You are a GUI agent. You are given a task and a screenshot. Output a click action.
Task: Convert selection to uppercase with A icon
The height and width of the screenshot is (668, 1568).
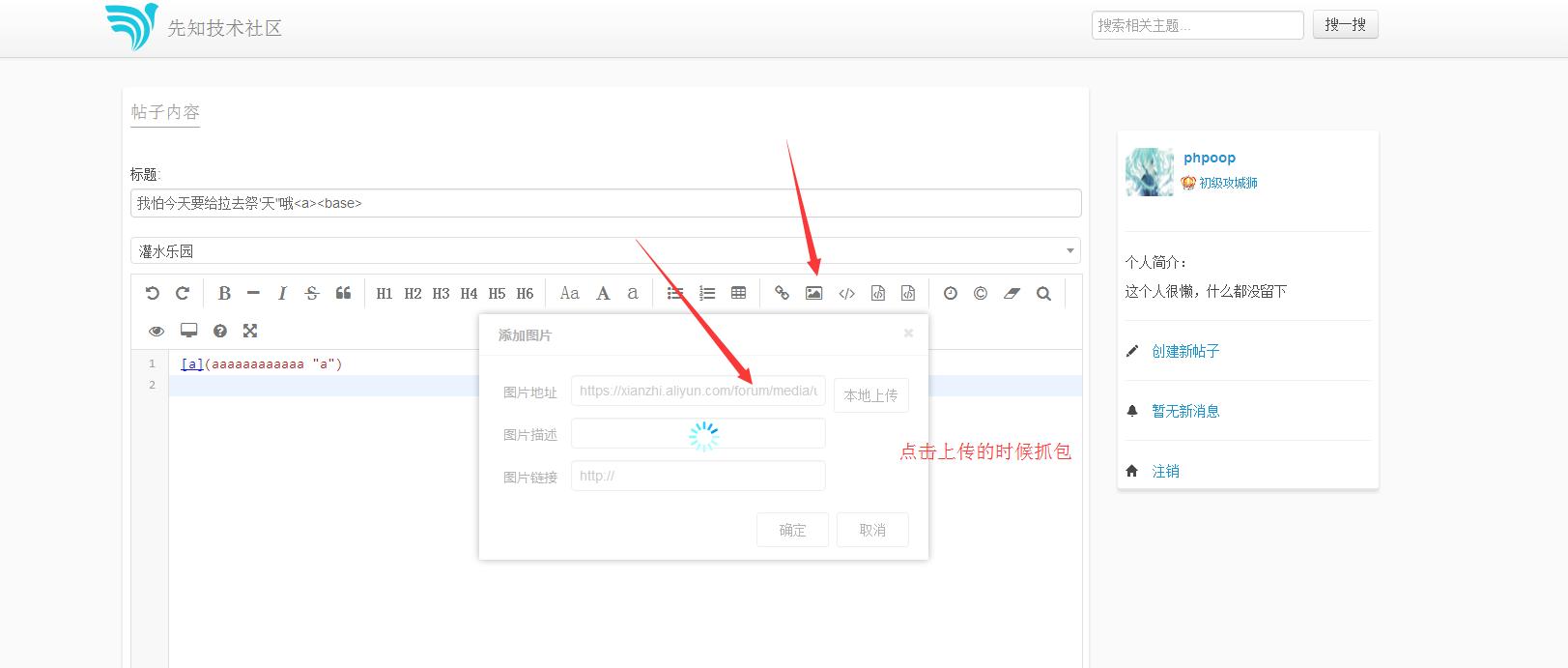click(x=603, y=293)
